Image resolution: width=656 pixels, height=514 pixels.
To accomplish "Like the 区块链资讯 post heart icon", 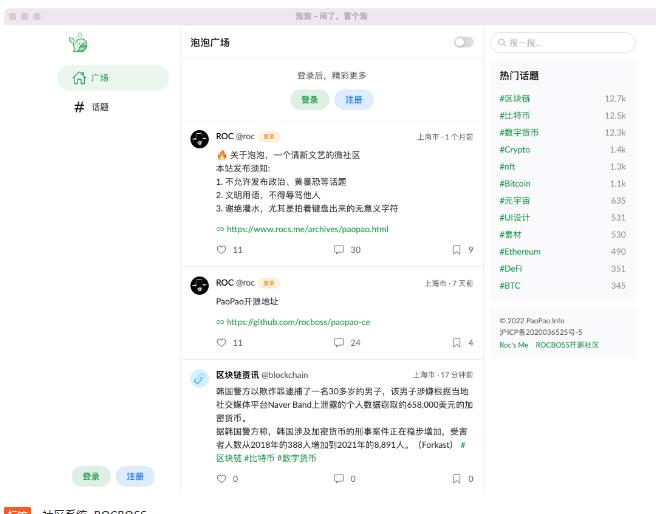I will coord(221,478).
